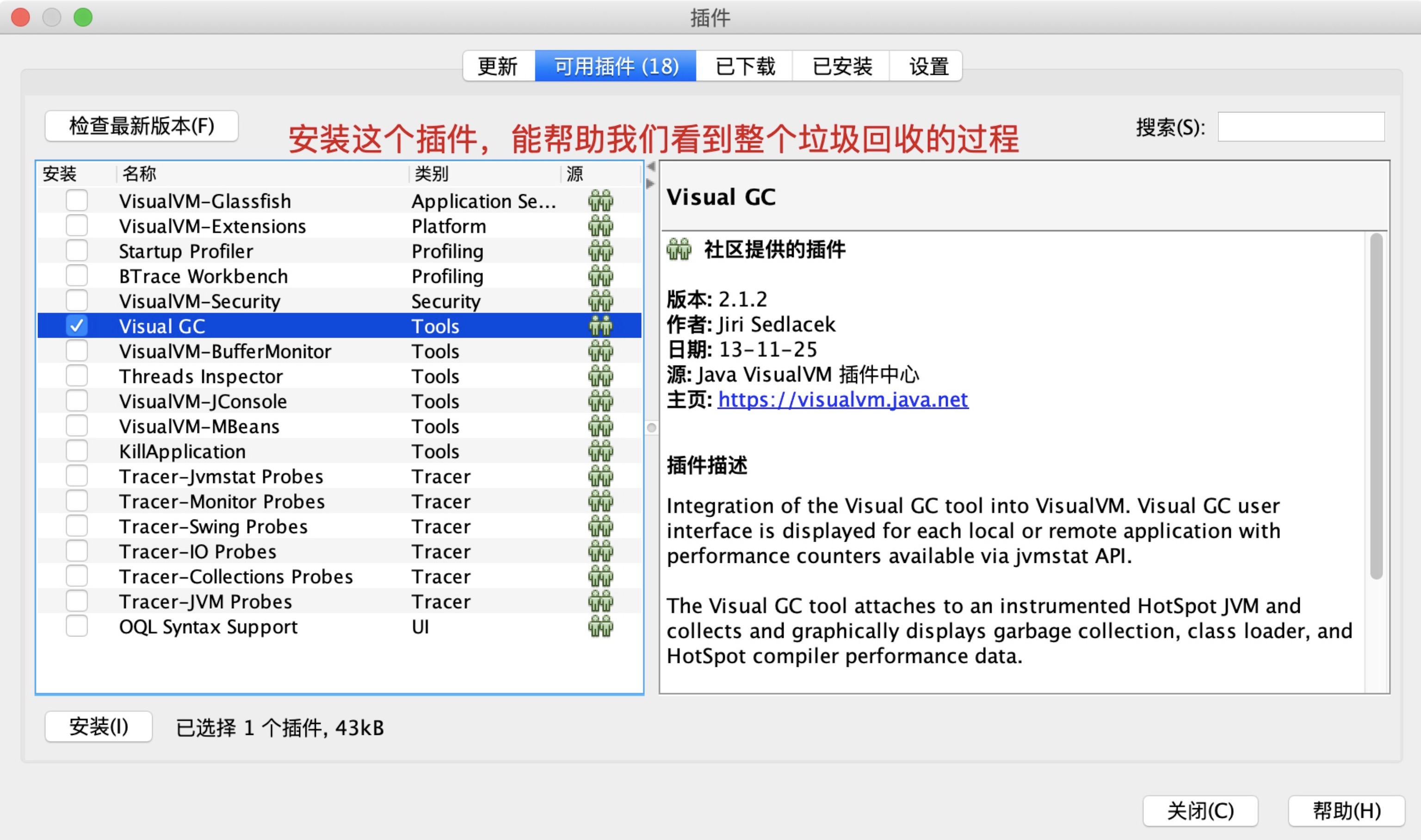Sort by the 名称 column header
Image resolution: width=1421 pixels, height=840 pixels.
(x=262, y=174)
